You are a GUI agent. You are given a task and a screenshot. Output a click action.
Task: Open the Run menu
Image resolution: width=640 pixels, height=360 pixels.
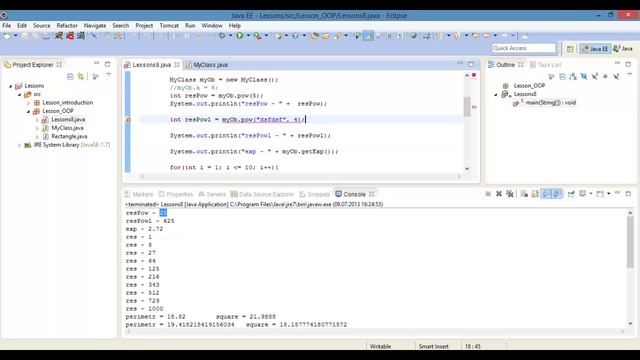190,25
